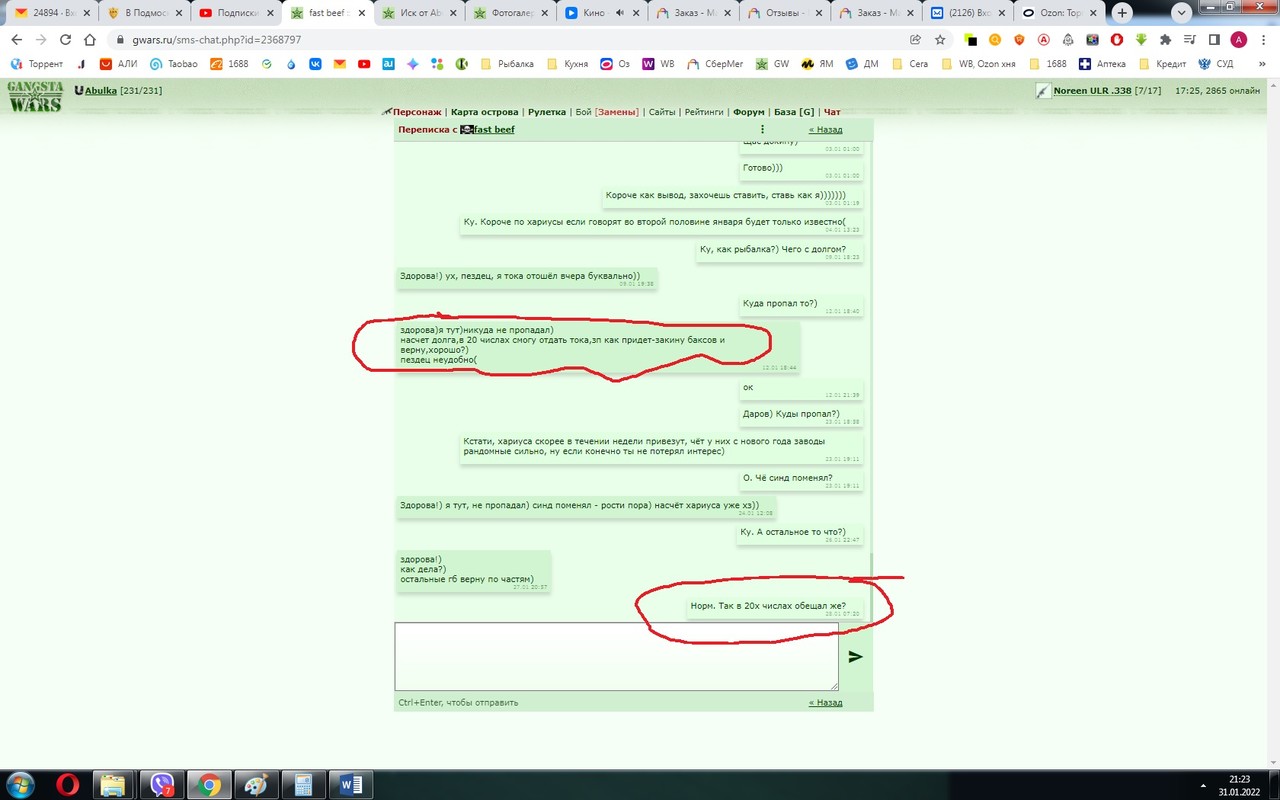This screenshot has width=1280, height=800.
Task: Click the share page icon in address bar
Action: coord(915,40)
